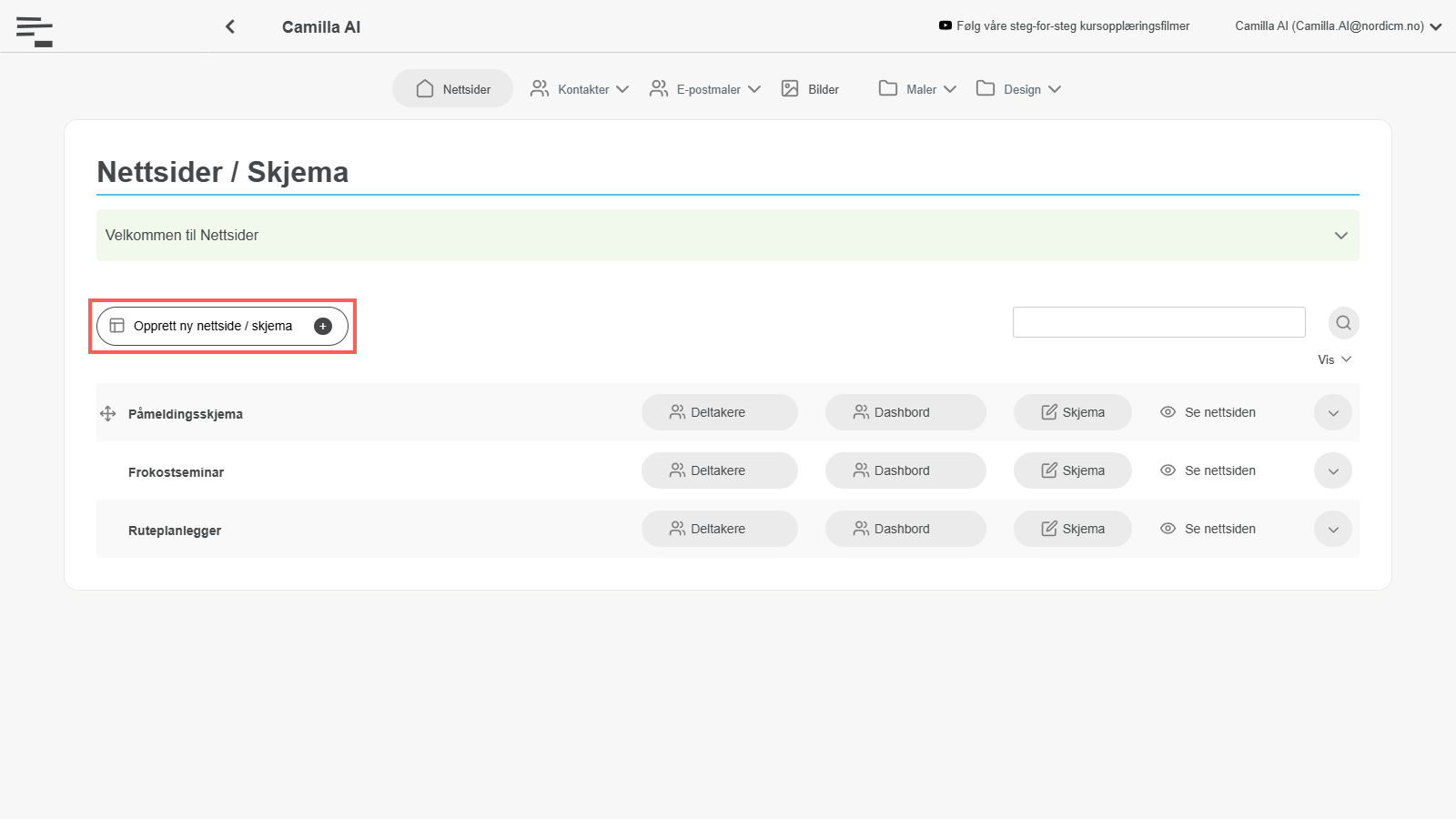The image size is (1456, 819).
Task: Expand the Kontakter dropdown chevron
Action: [622, 89]
